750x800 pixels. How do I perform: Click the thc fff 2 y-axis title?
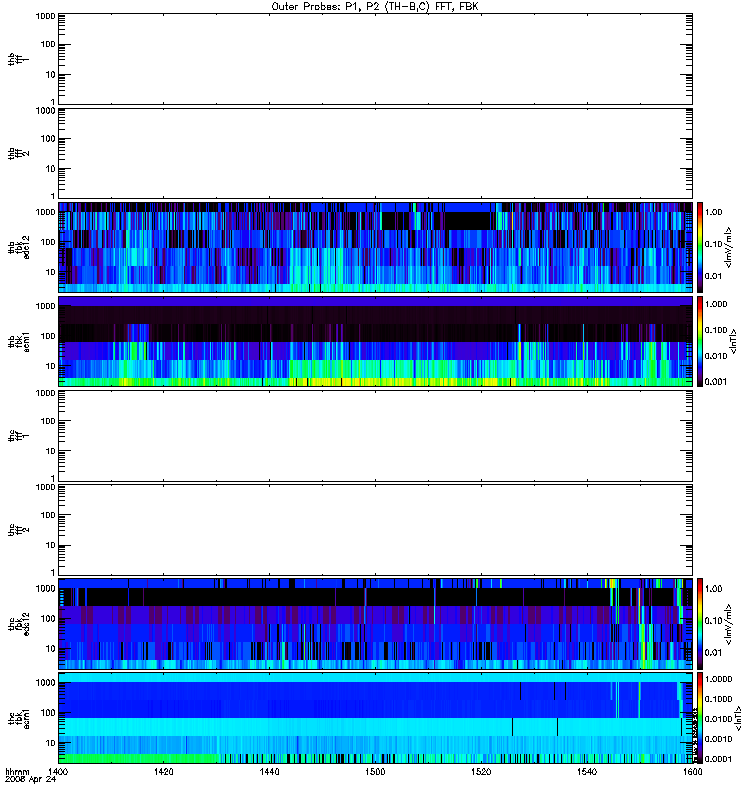[x=18, y=530]
